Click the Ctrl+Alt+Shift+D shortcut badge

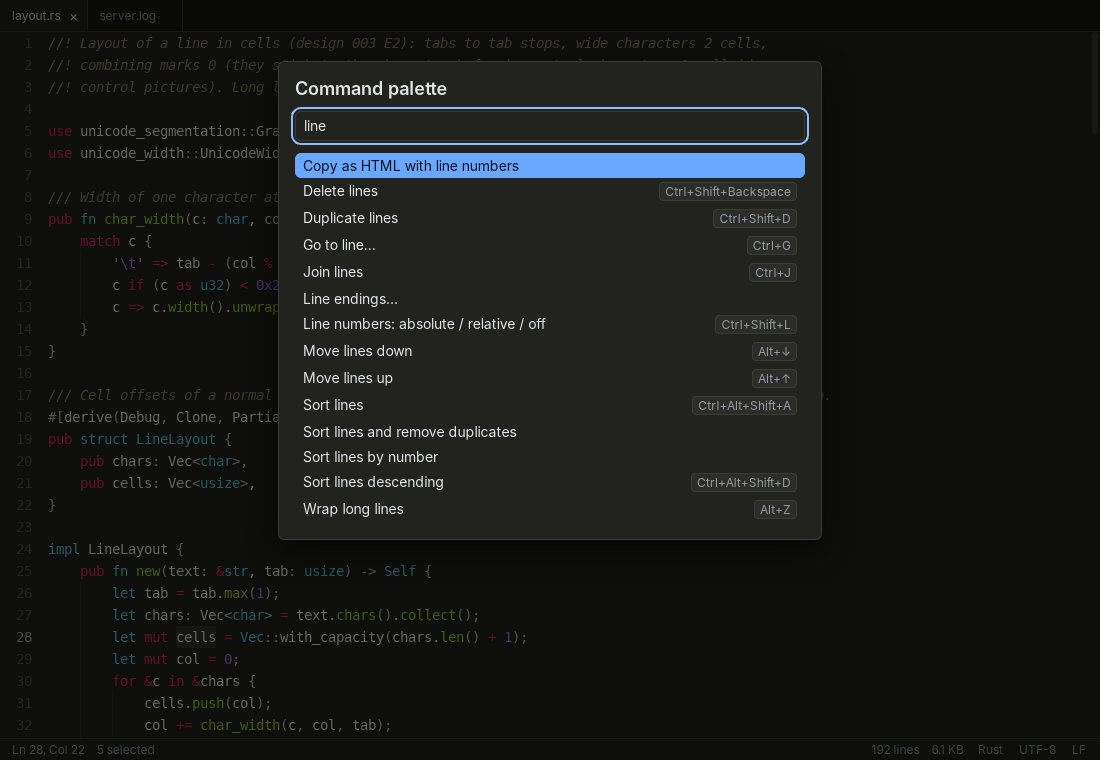tap(744, 483)
